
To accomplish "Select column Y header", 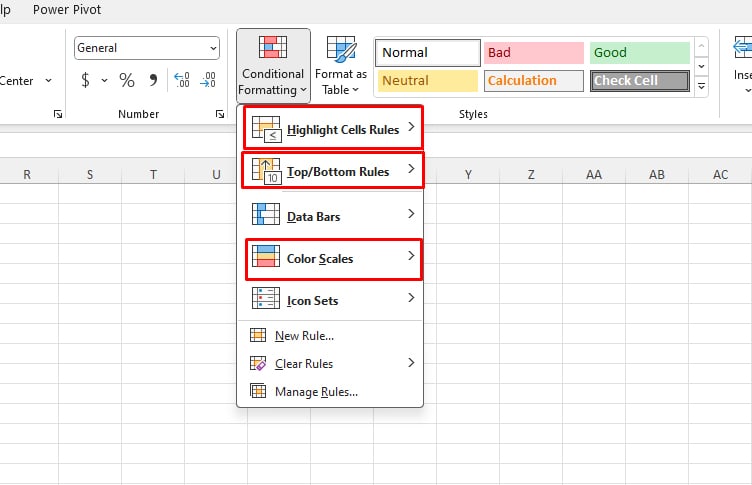I will 468,175.
